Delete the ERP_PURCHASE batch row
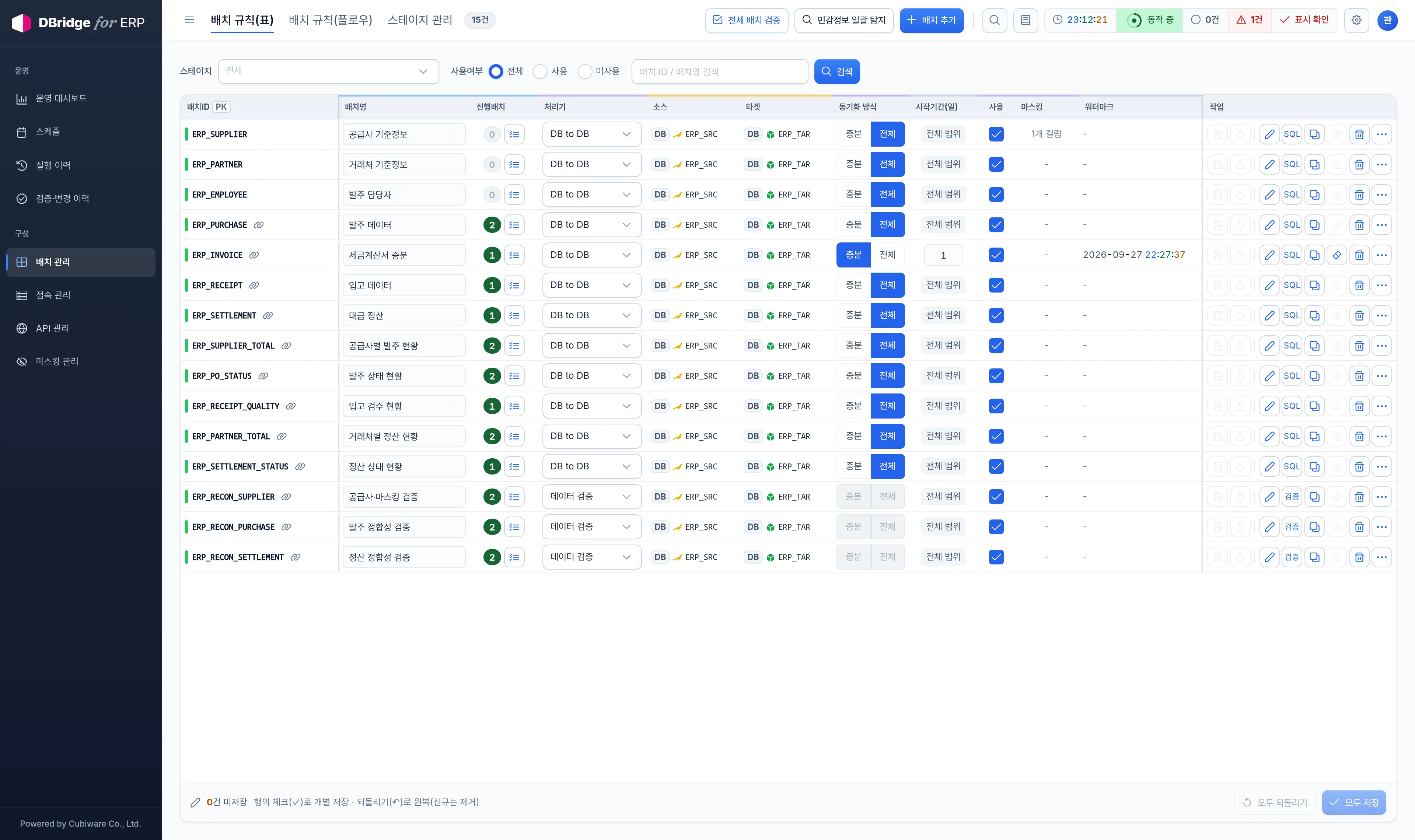The width and height of the screenshot is (1415, 840). [1359, 225]
